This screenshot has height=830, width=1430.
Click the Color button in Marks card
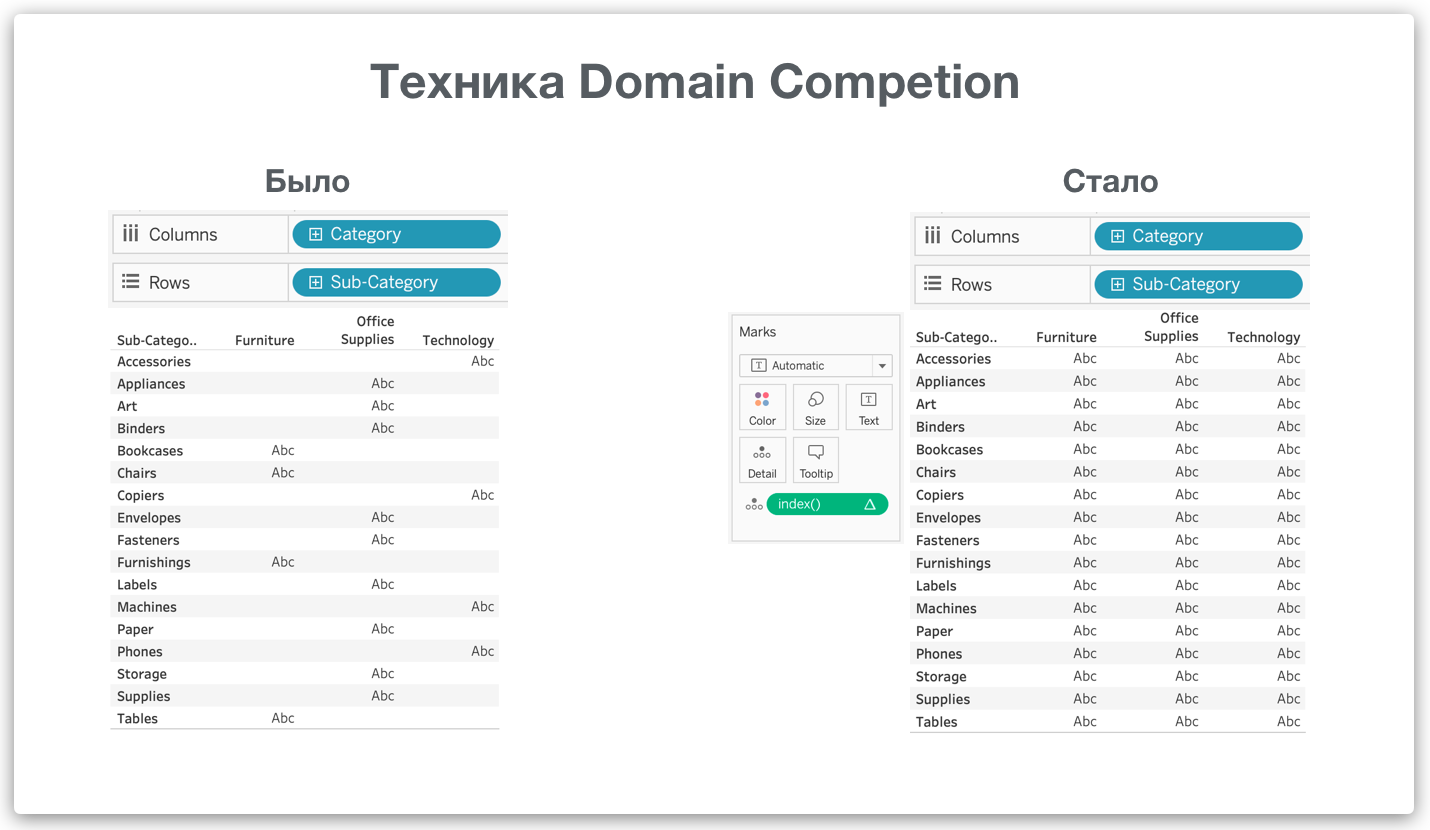coord(762,408)
